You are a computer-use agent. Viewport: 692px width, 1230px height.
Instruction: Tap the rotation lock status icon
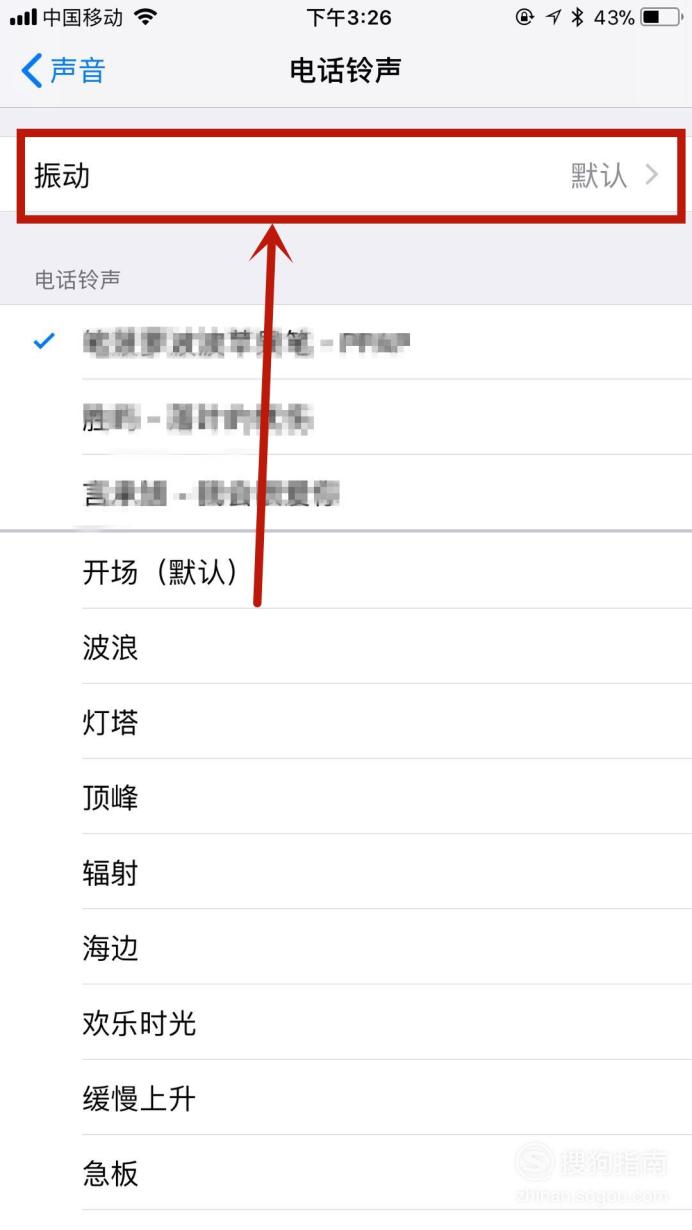525,17
